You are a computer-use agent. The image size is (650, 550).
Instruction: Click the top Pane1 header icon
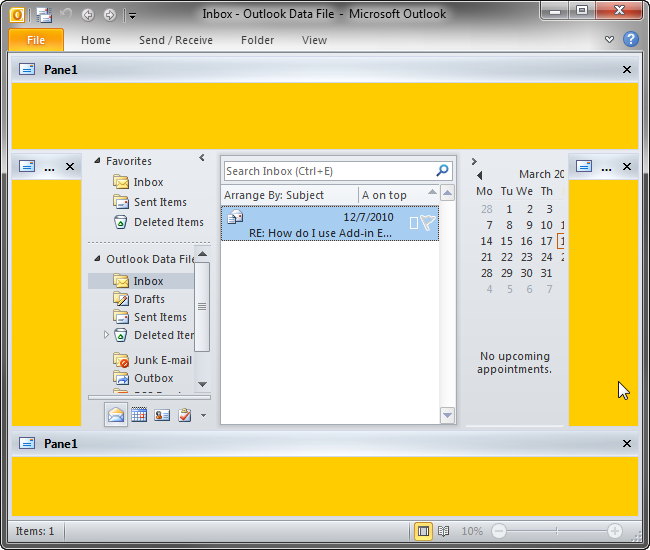pyautogui.click(x=27, y=69)
